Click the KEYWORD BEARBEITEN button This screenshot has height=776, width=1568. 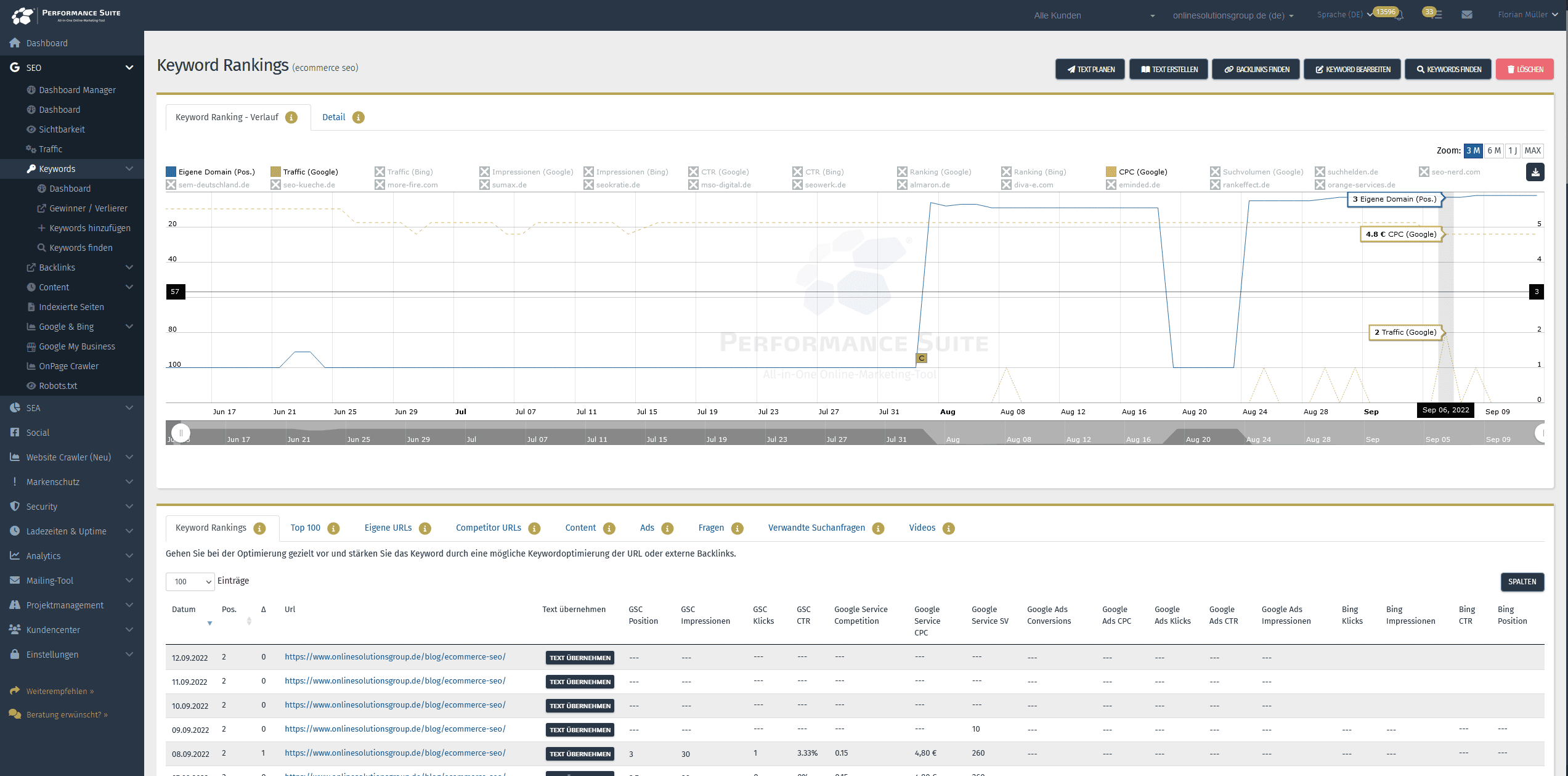[1352, 69]
